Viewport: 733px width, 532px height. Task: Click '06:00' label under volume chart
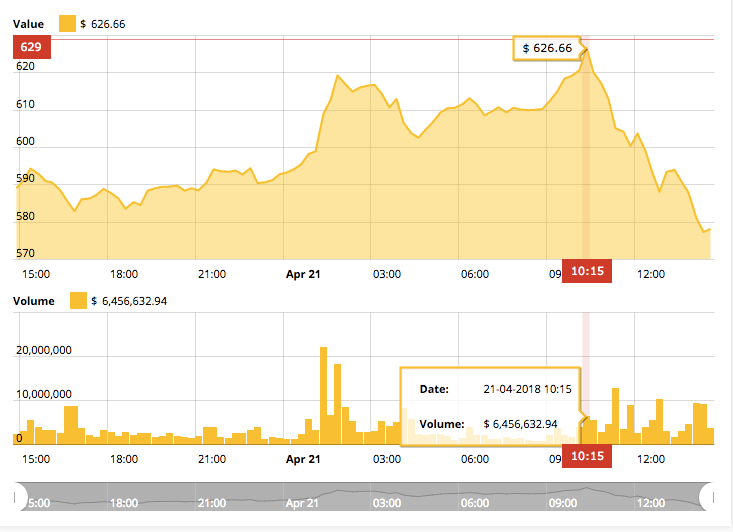pyautogui.click(x=475, y=459)
